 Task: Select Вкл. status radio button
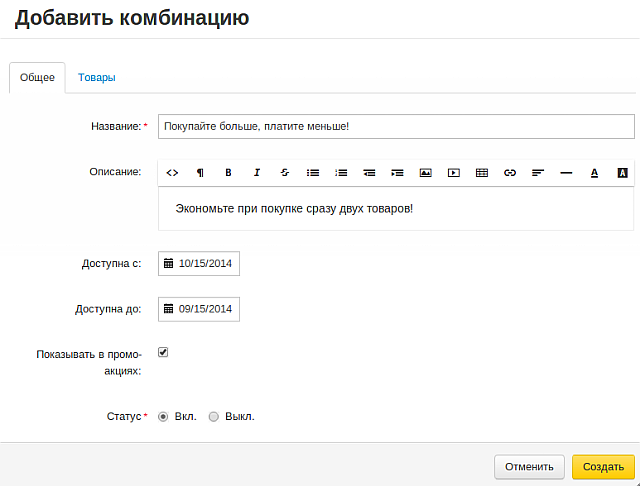(x=163, y=417)
